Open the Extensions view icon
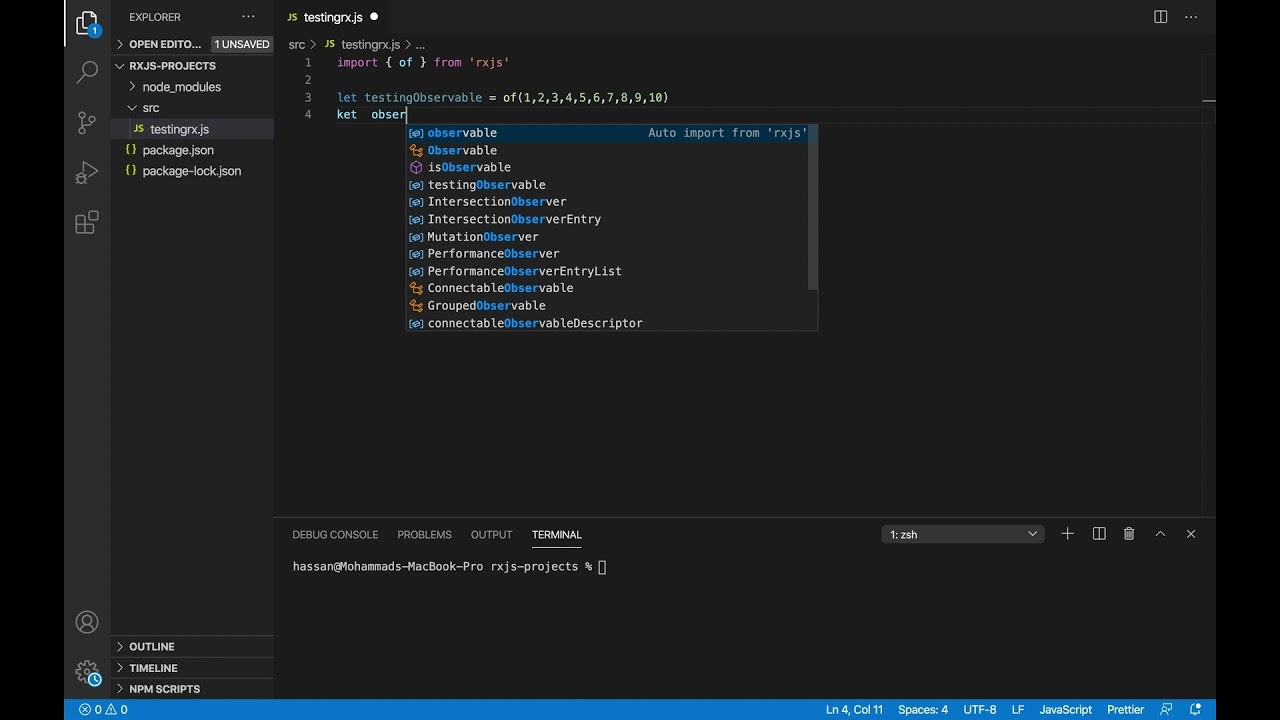This screenshot has height=720, width=1280. (x=87, y=222)
